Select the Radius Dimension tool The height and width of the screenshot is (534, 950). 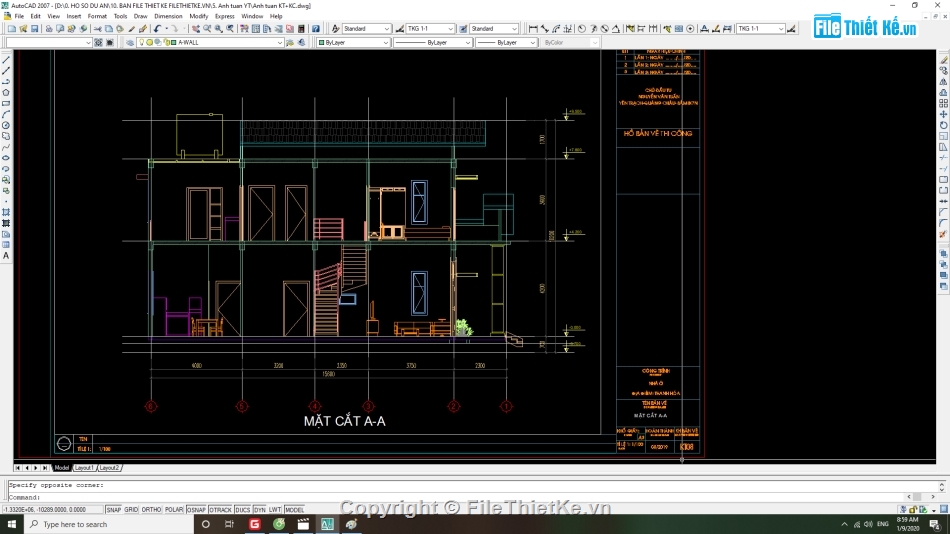pyautogui.click(x=582, y=28)
